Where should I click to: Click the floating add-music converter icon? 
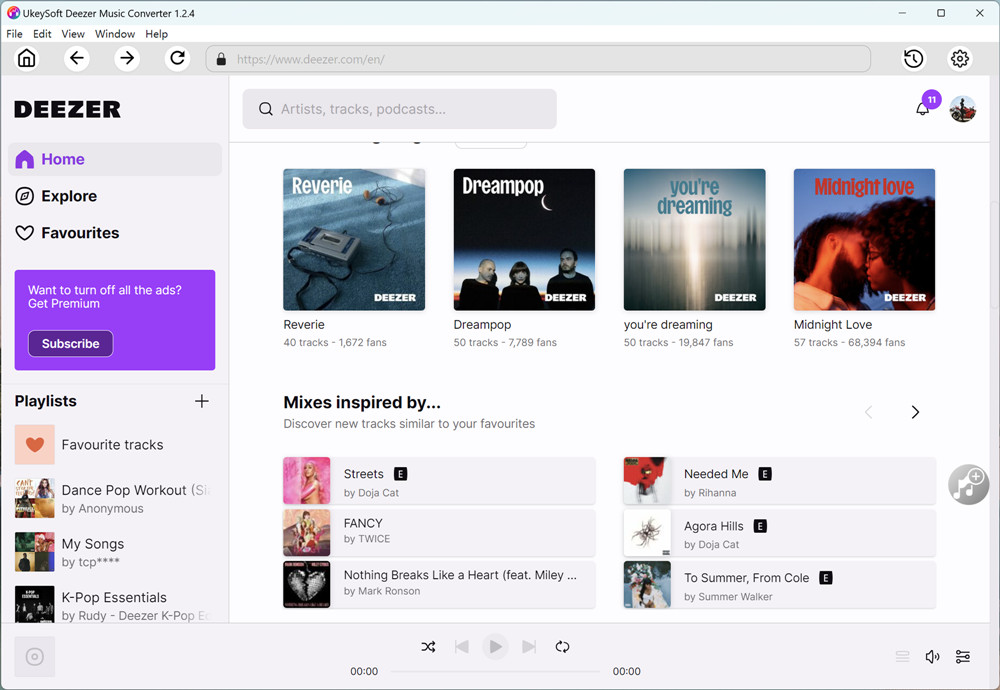[x=968, y=484]
